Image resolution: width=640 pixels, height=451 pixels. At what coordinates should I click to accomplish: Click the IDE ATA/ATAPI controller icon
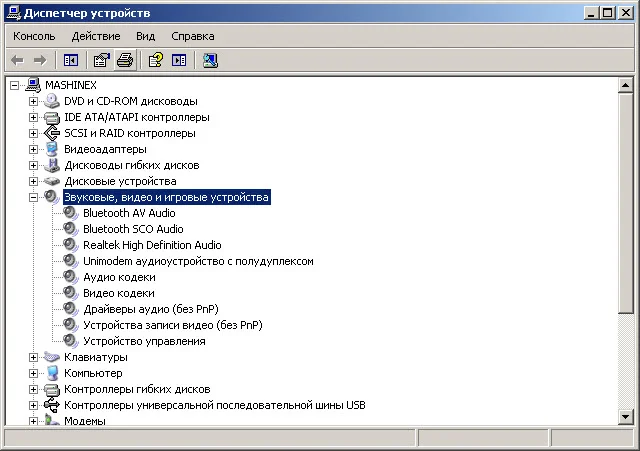click(x=52, y=117)
